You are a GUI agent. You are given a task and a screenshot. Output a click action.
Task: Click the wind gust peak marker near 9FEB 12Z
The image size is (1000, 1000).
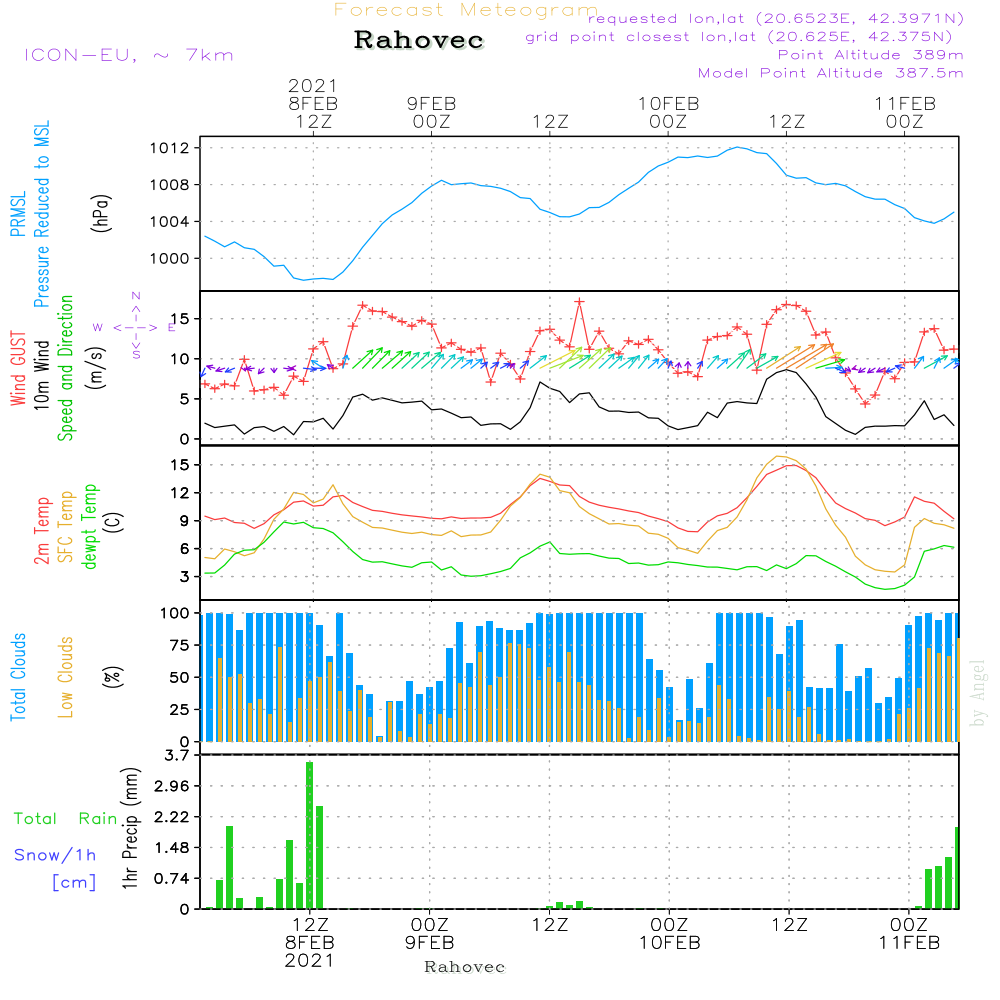579,302
